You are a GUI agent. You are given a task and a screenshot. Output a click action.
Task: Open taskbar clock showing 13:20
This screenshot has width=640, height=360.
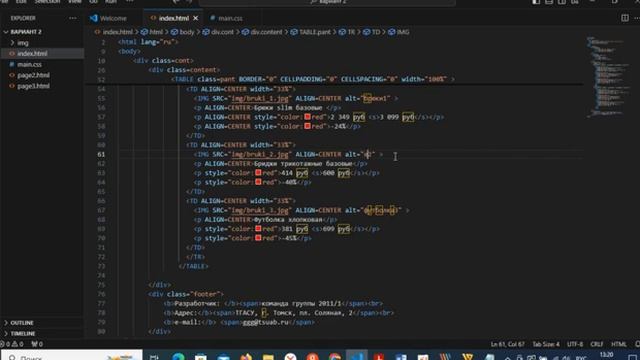coord(607,355)
